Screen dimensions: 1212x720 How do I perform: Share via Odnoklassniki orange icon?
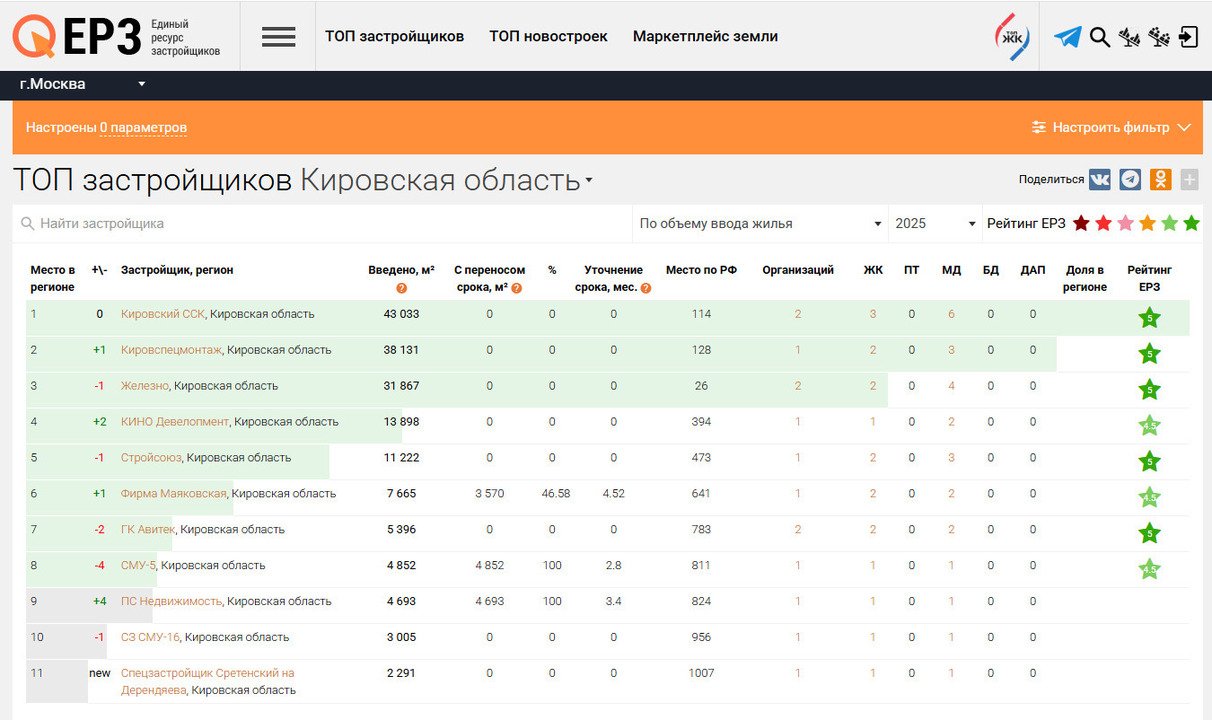tap(1160, 180)
